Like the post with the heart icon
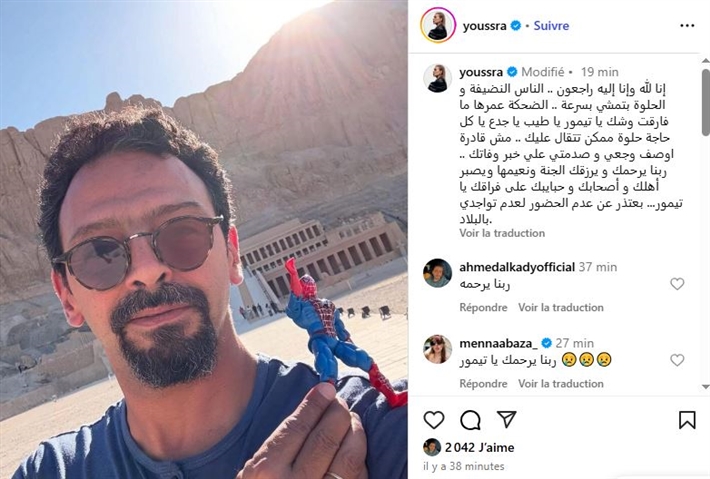Screen dimensions: 710x479 pos(434,420)
